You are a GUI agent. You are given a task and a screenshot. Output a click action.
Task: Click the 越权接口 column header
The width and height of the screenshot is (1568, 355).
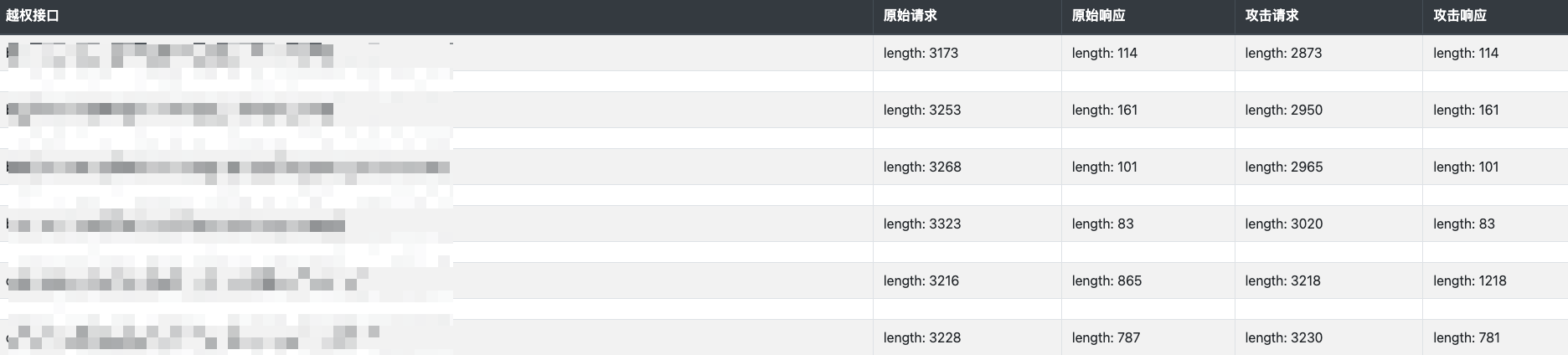point(33,16)
